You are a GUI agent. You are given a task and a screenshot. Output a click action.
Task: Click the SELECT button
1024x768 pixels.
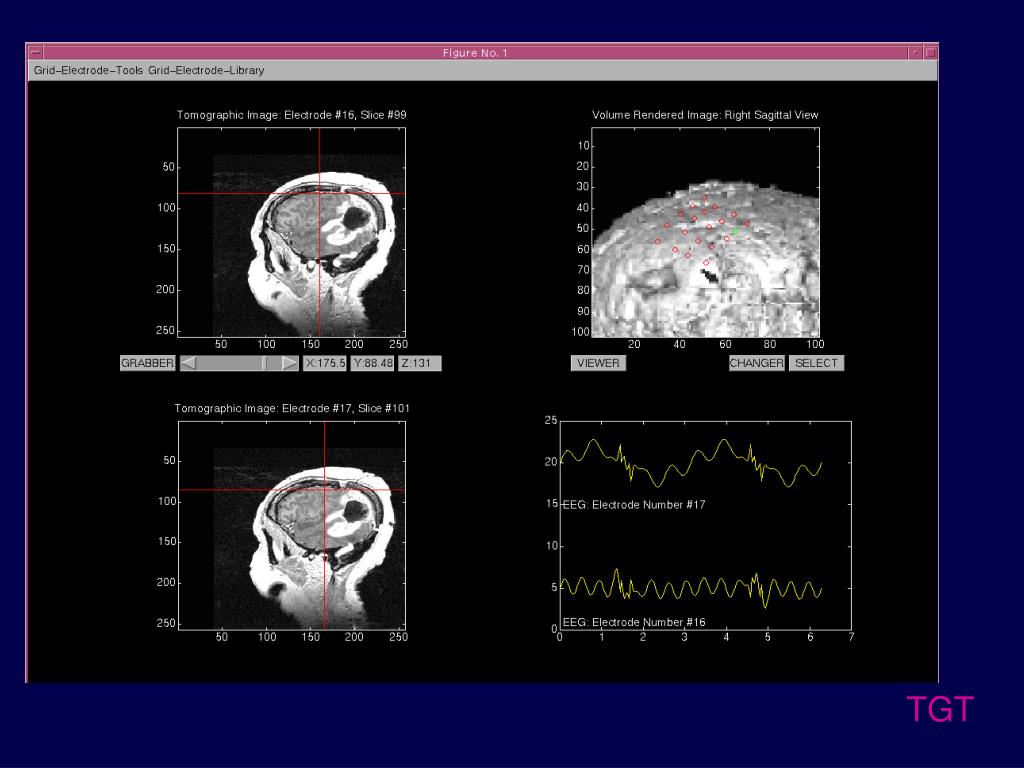[816, 363]
